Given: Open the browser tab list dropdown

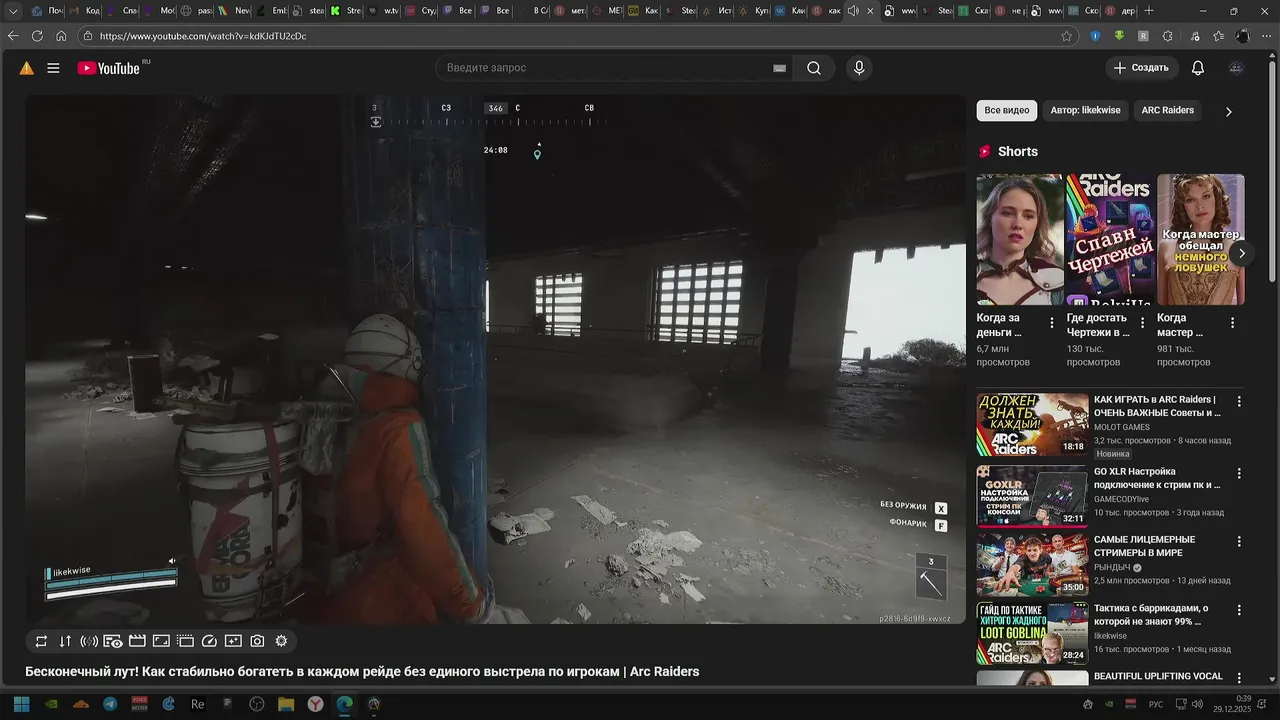Looking at the screenshot, I should tap(13, 11).
